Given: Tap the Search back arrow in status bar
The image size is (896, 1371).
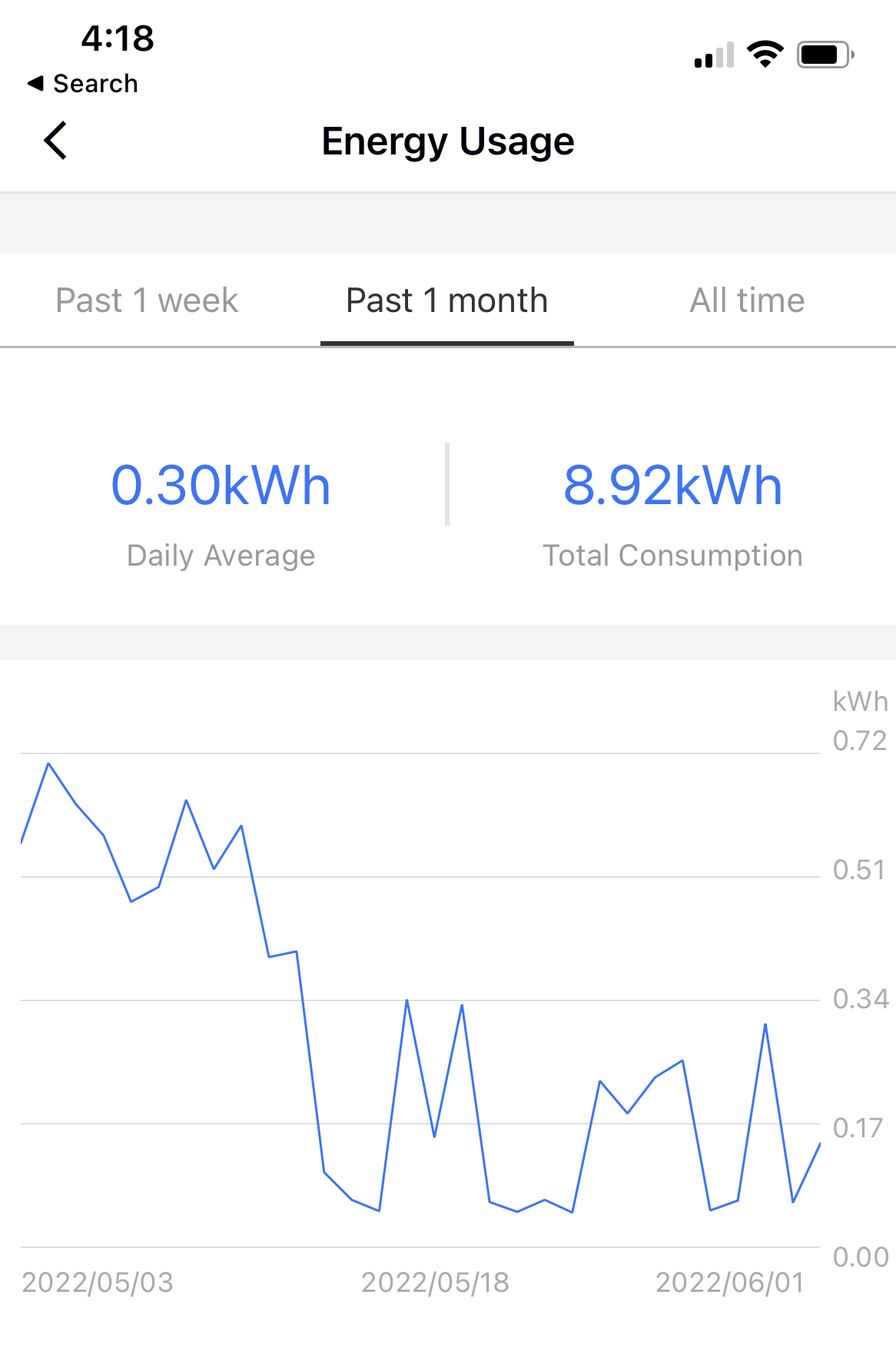Looking at the screenshot, I should tap(82, 83).
